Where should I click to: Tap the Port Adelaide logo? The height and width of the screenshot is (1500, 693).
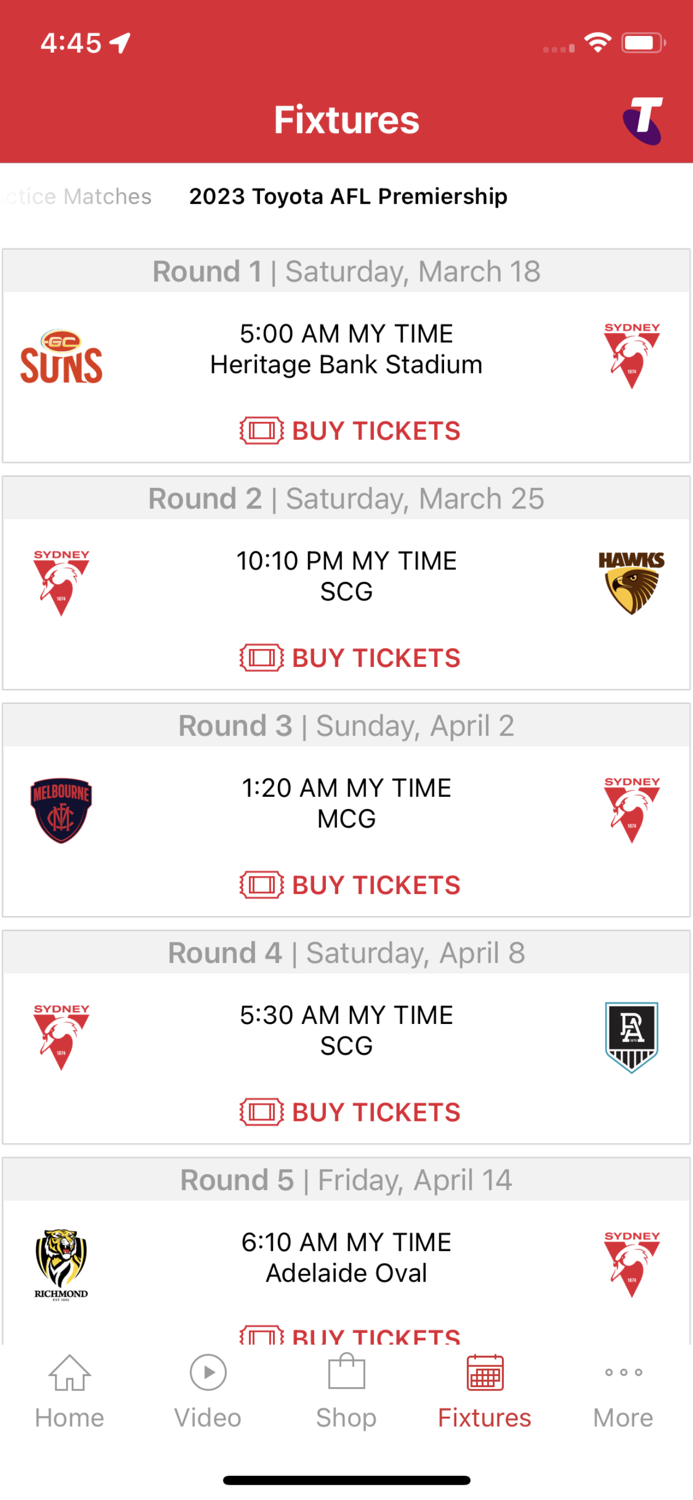pos(631,1036)
